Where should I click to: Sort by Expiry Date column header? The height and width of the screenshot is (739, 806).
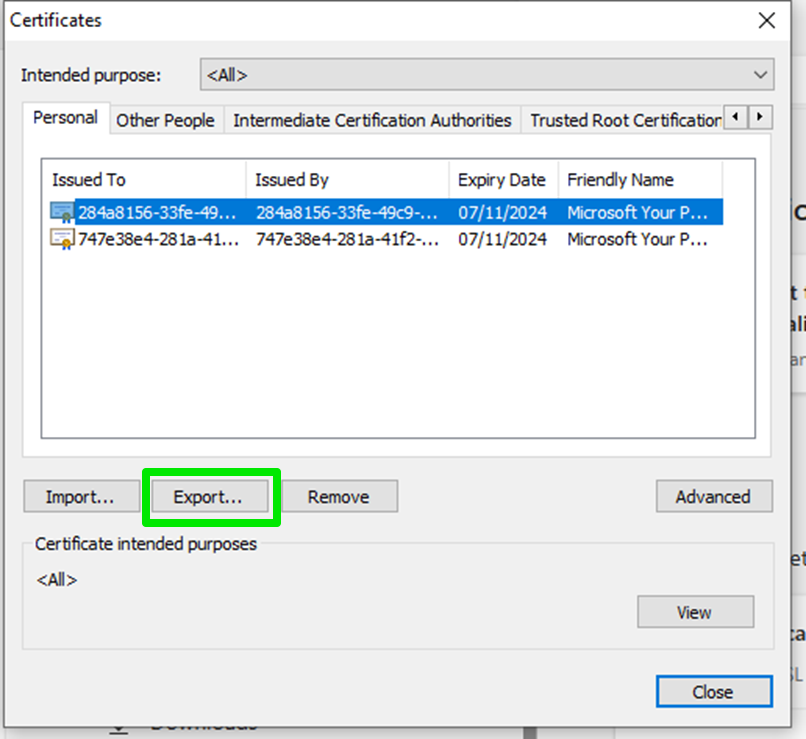(504, 180)
